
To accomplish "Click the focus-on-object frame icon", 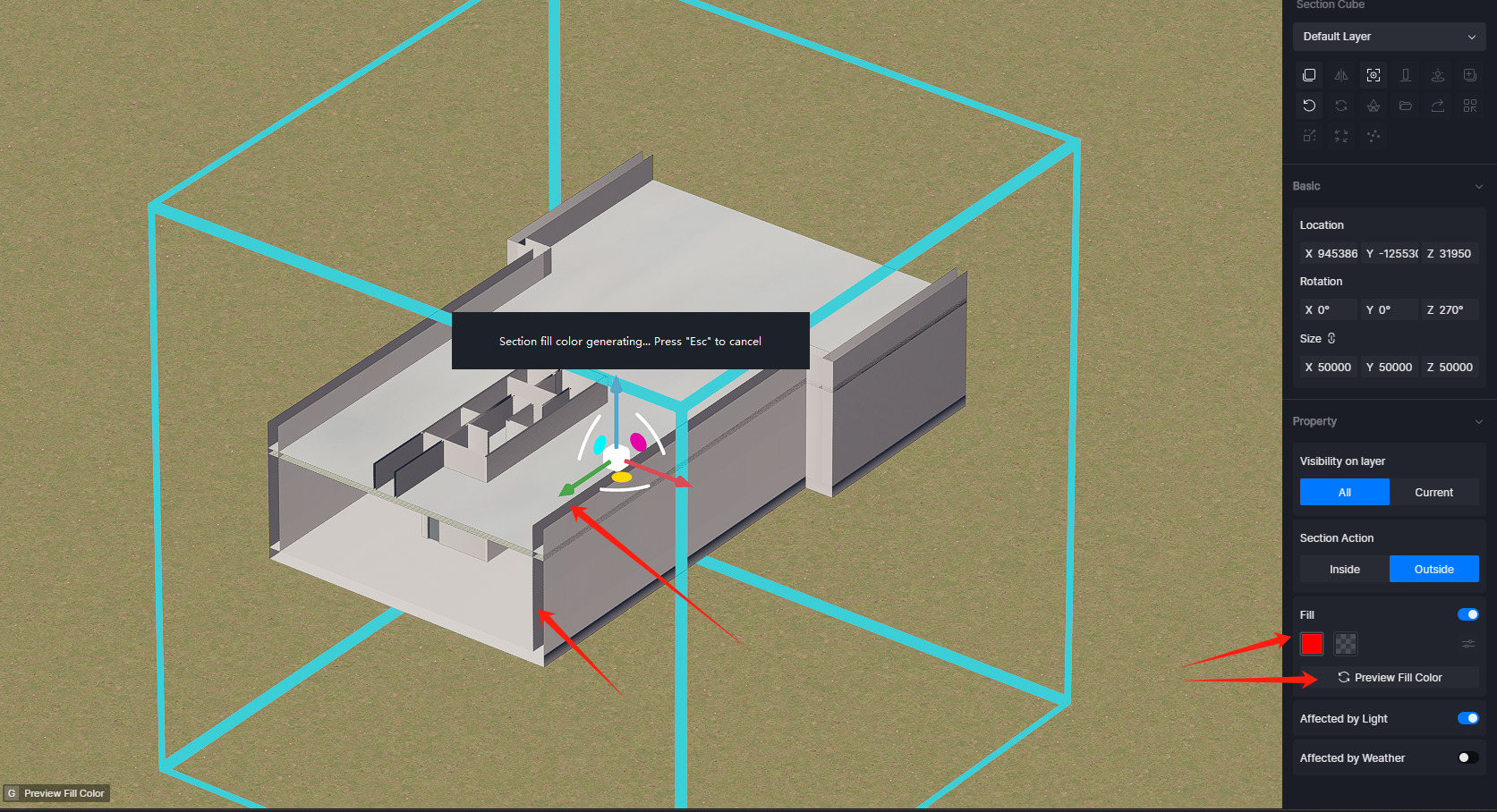I will tap(1374, 75).
